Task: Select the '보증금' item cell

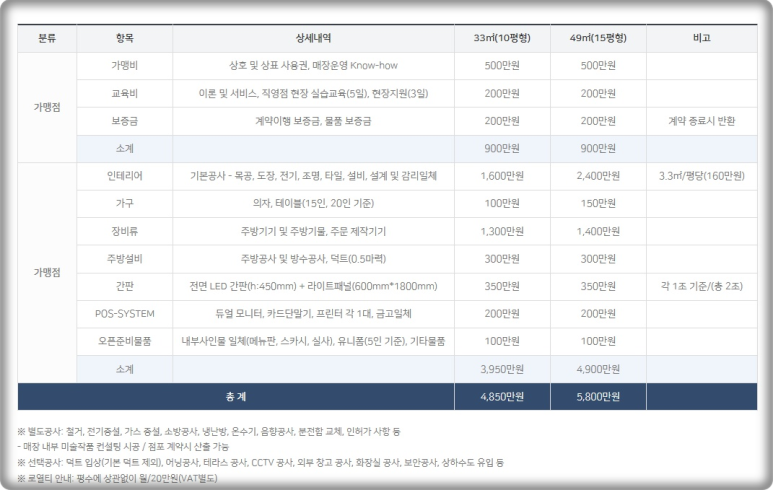Action: [x=125, y=121]
